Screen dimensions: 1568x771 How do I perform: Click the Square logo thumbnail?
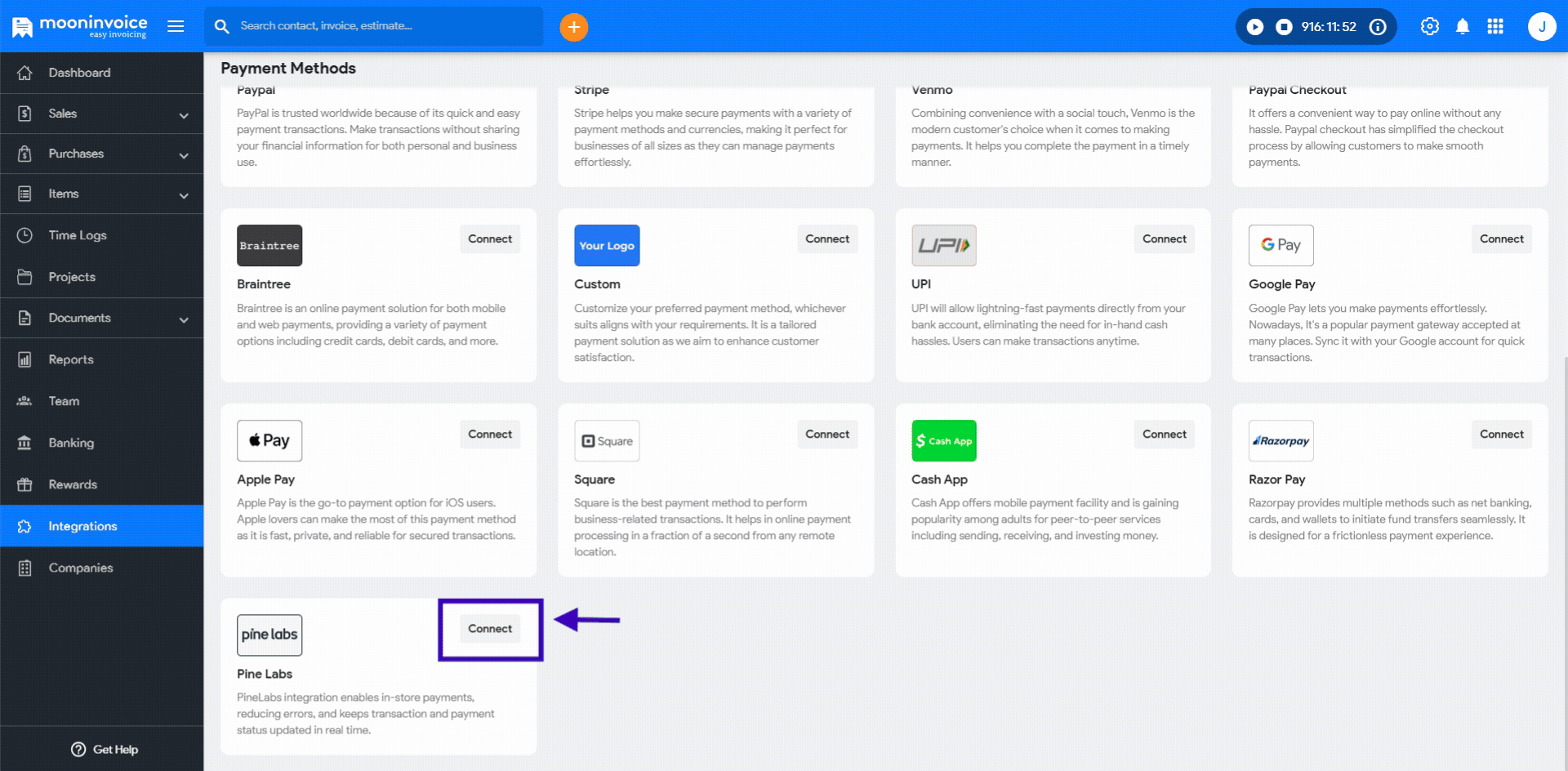607,441
